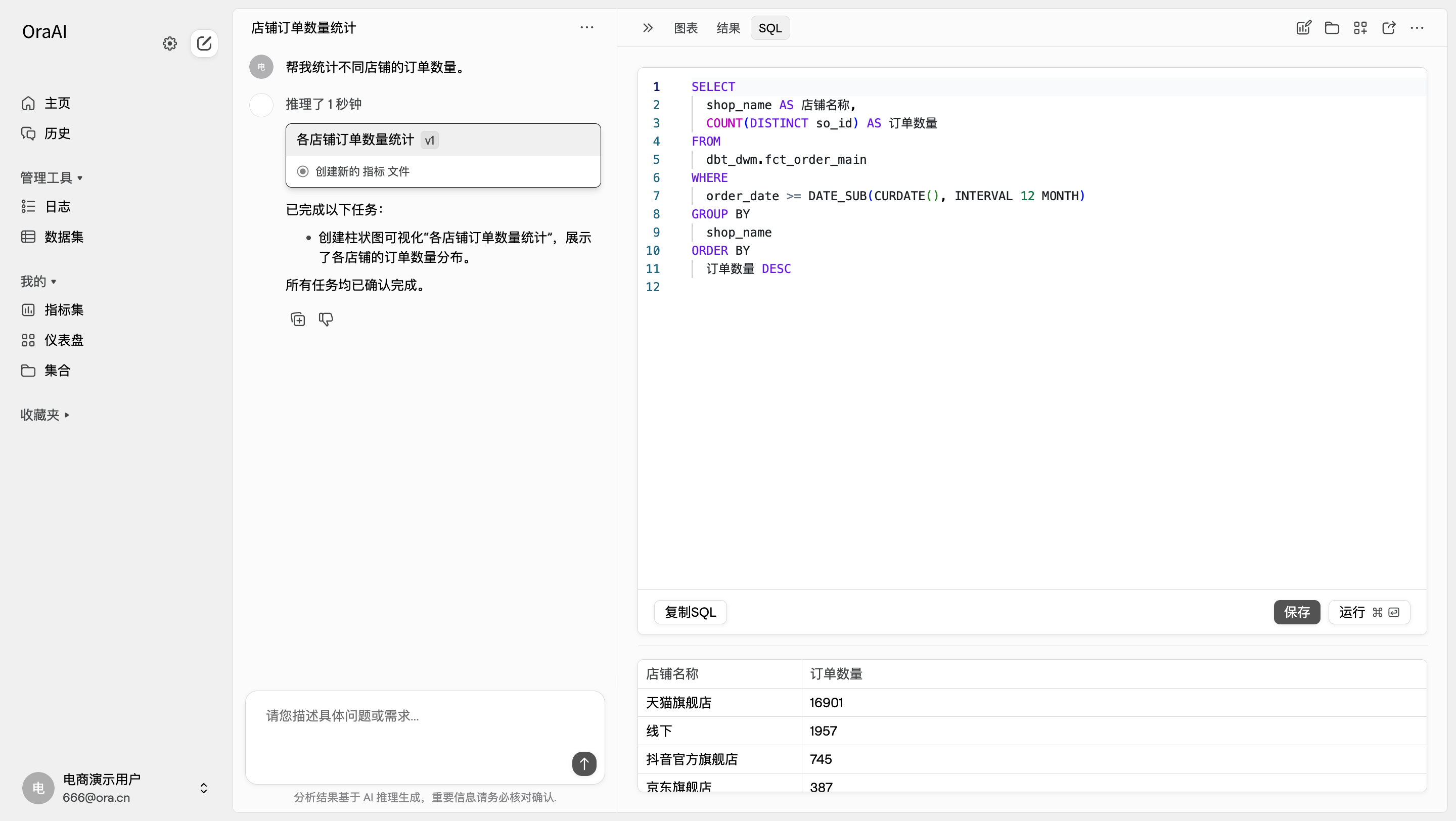The height and width of the screenshot is (821, 1456).
Task: Click the 复制SQL button
Action: pos(690,612)
